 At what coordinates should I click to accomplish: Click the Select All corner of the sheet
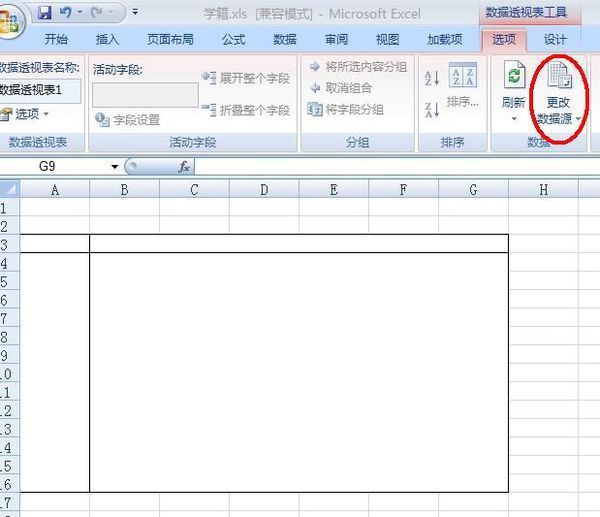10,189
